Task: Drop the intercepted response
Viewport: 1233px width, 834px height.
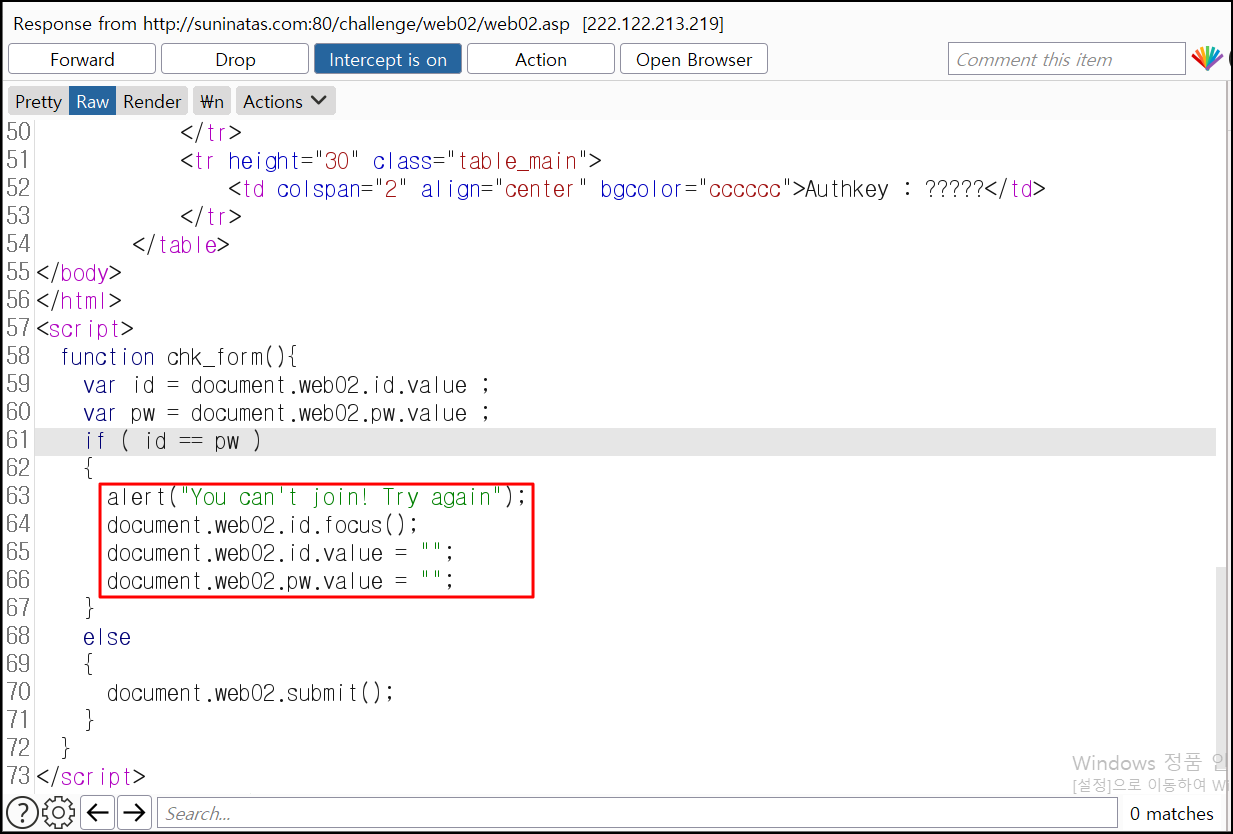Action: pyautogui.click(x=235, y=59)
